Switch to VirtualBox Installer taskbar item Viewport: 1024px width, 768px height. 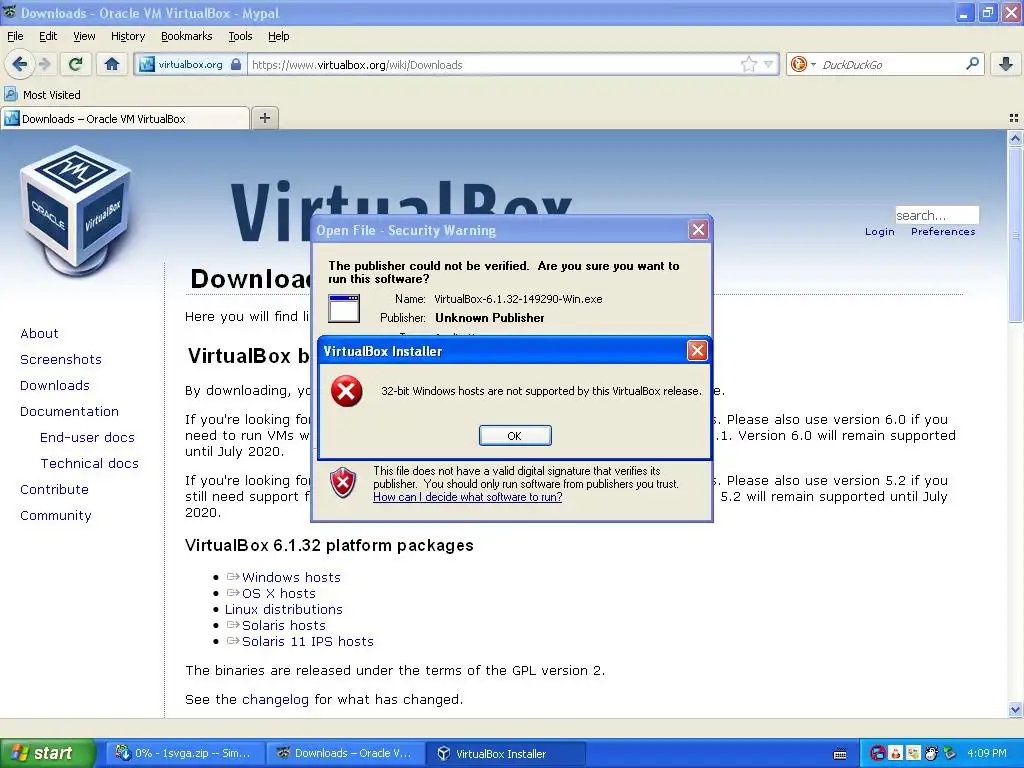coord(505,753)
